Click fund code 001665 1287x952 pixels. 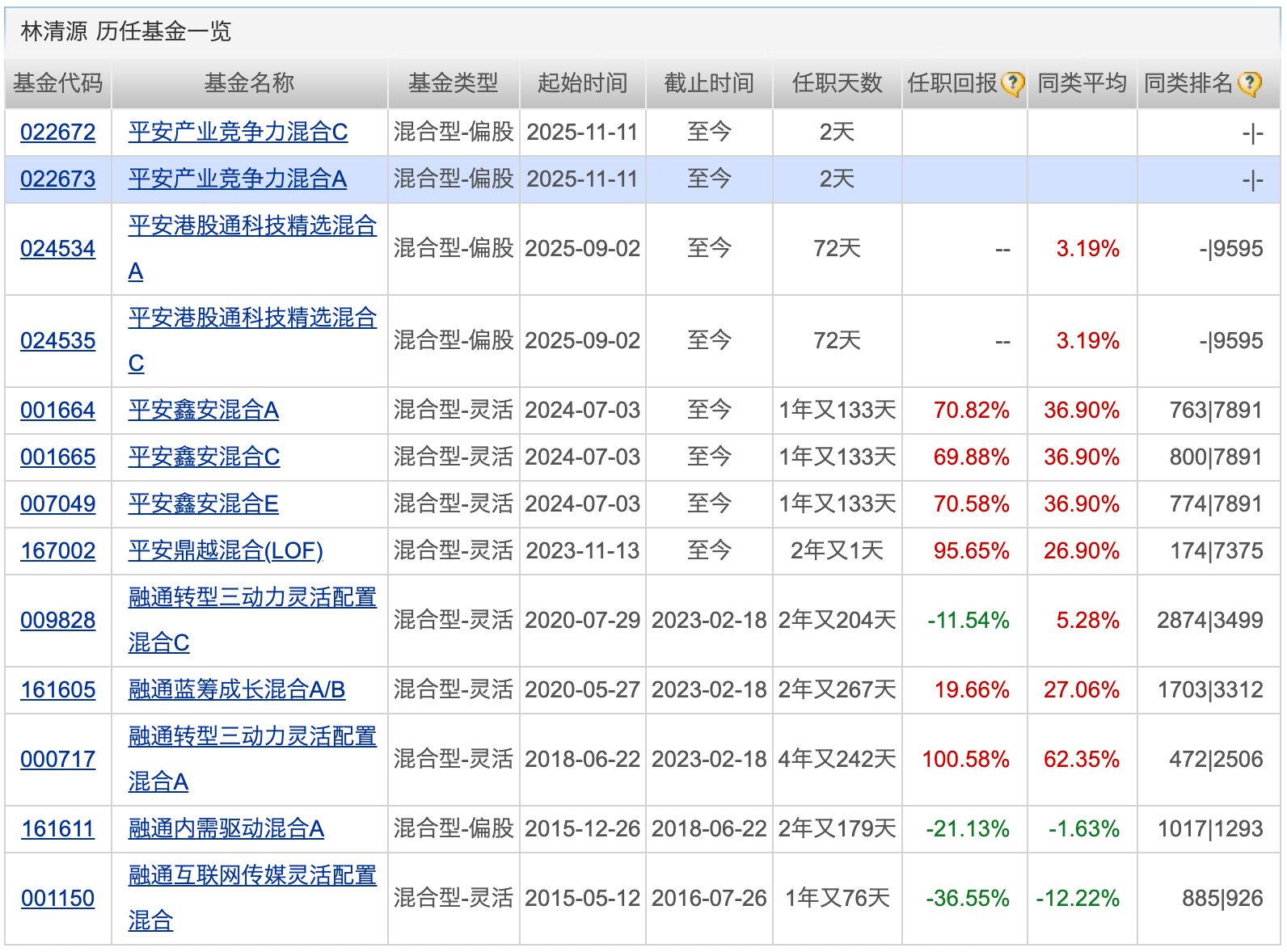57,457
